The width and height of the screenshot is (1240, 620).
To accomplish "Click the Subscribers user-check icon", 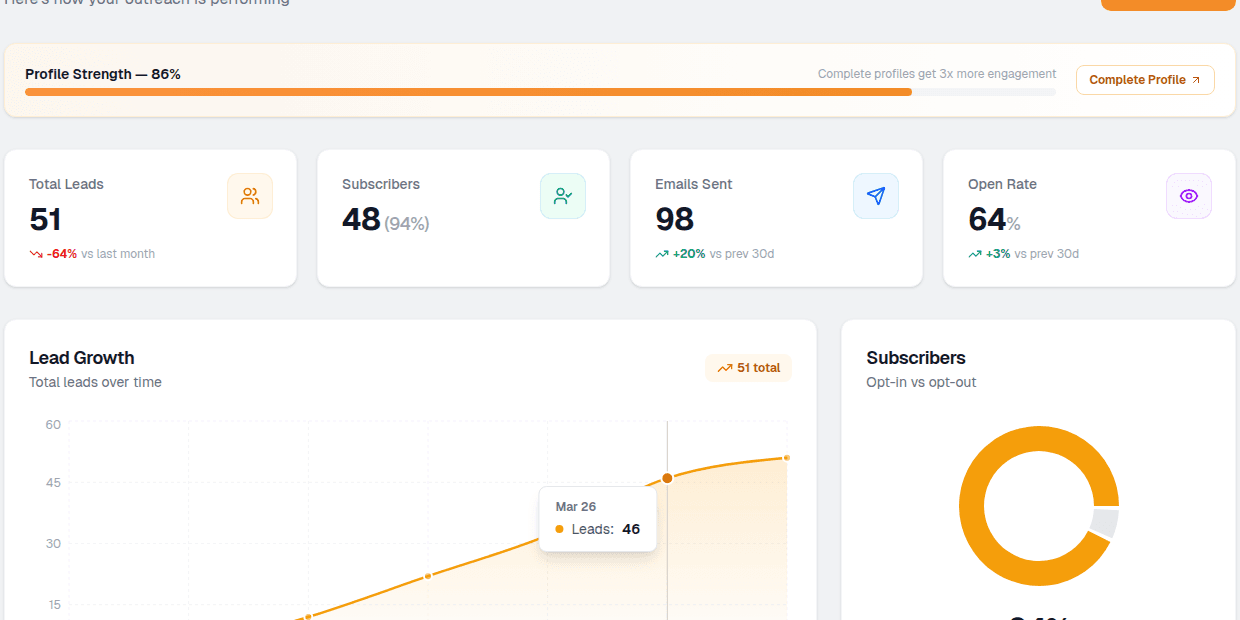I will (x=563, y=196).
